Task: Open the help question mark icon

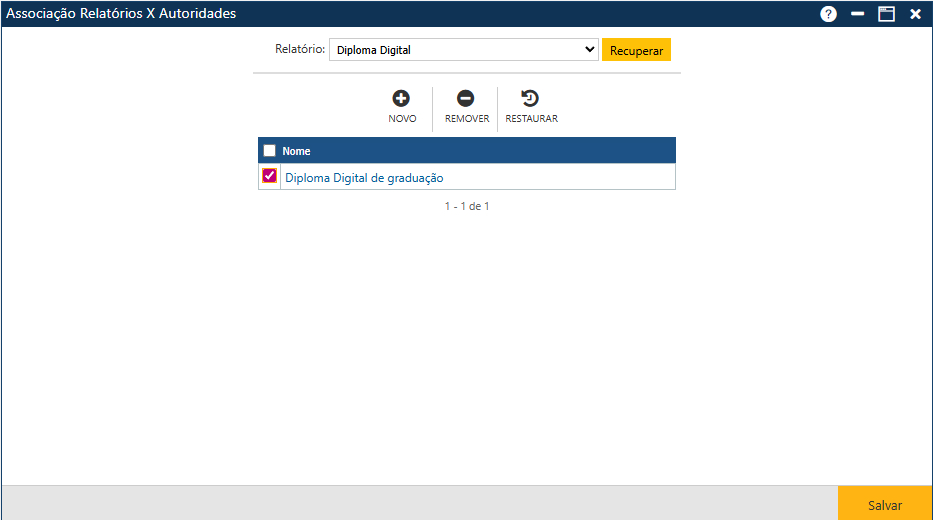Action: 828,14
